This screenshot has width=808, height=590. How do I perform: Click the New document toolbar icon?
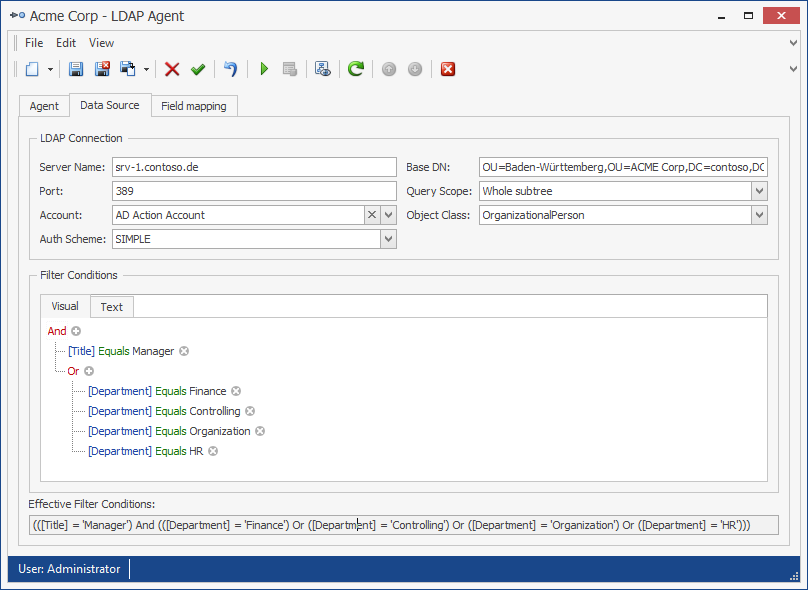[x=32, y=69]
